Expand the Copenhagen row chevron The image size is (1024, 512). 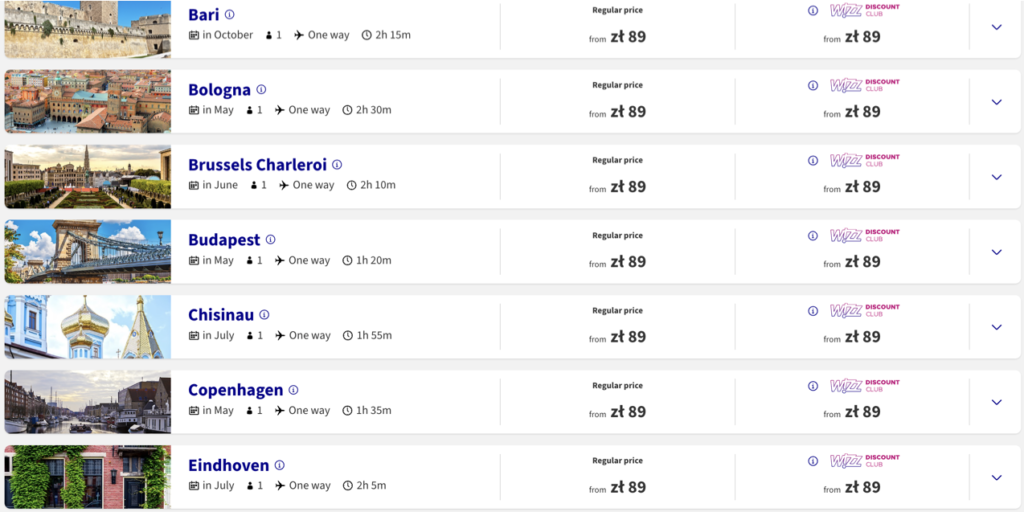pyautogui.click(x=996, y=402)
